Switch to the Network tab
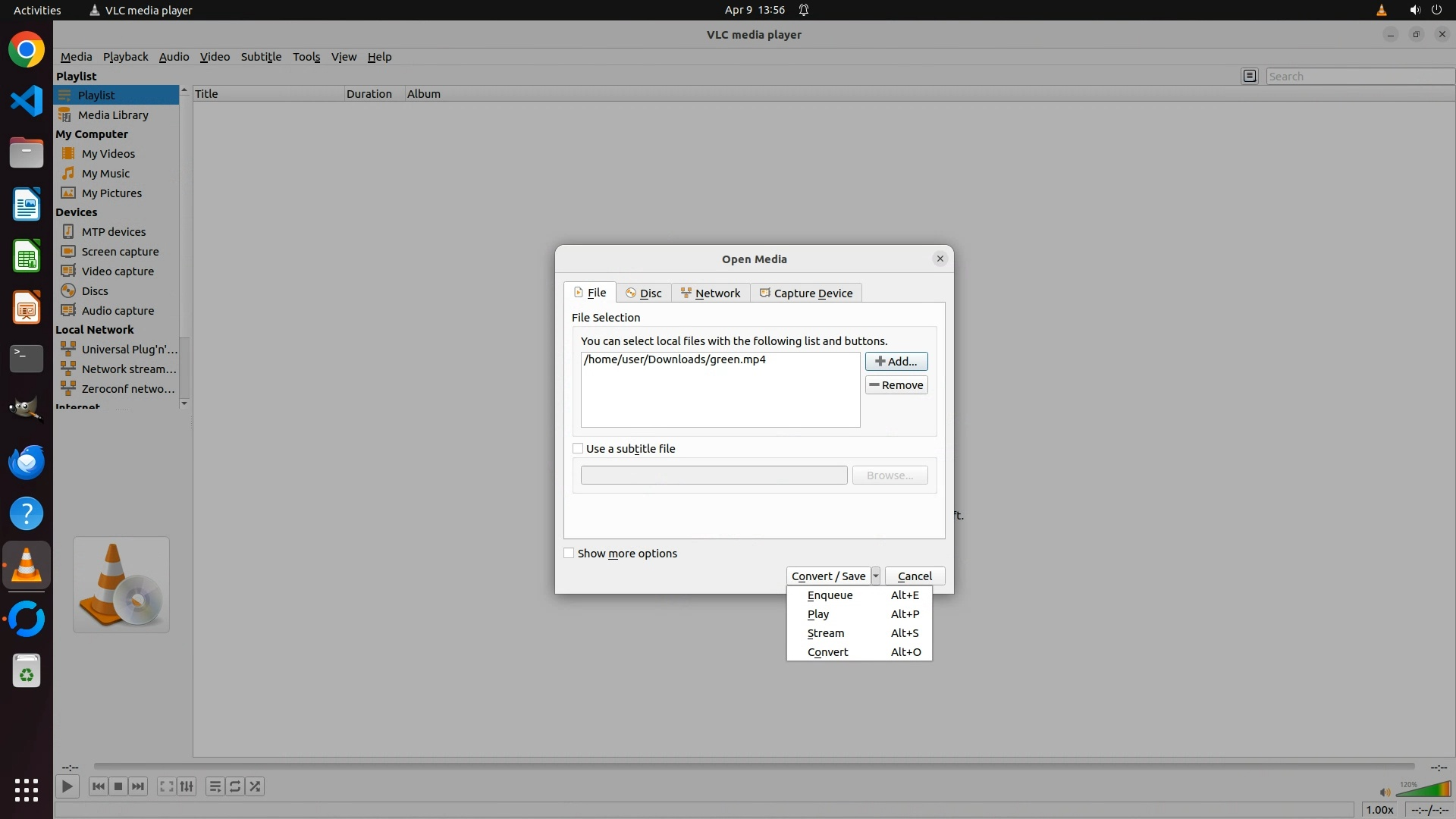 click(711, 293)
